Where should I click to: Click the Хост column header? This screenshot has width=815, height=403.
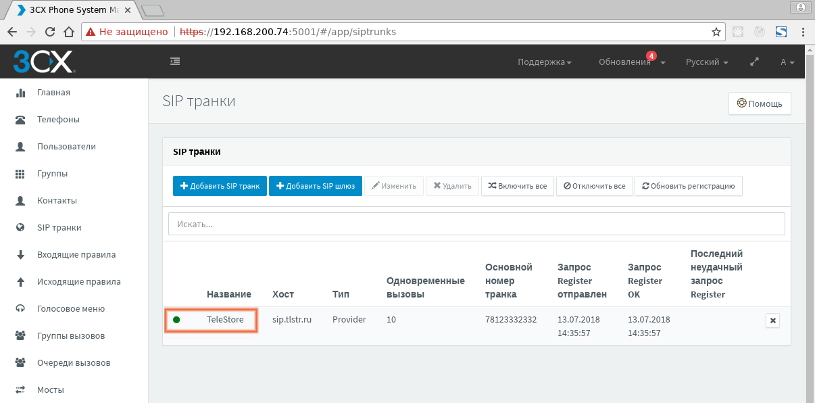pos(283,294)
